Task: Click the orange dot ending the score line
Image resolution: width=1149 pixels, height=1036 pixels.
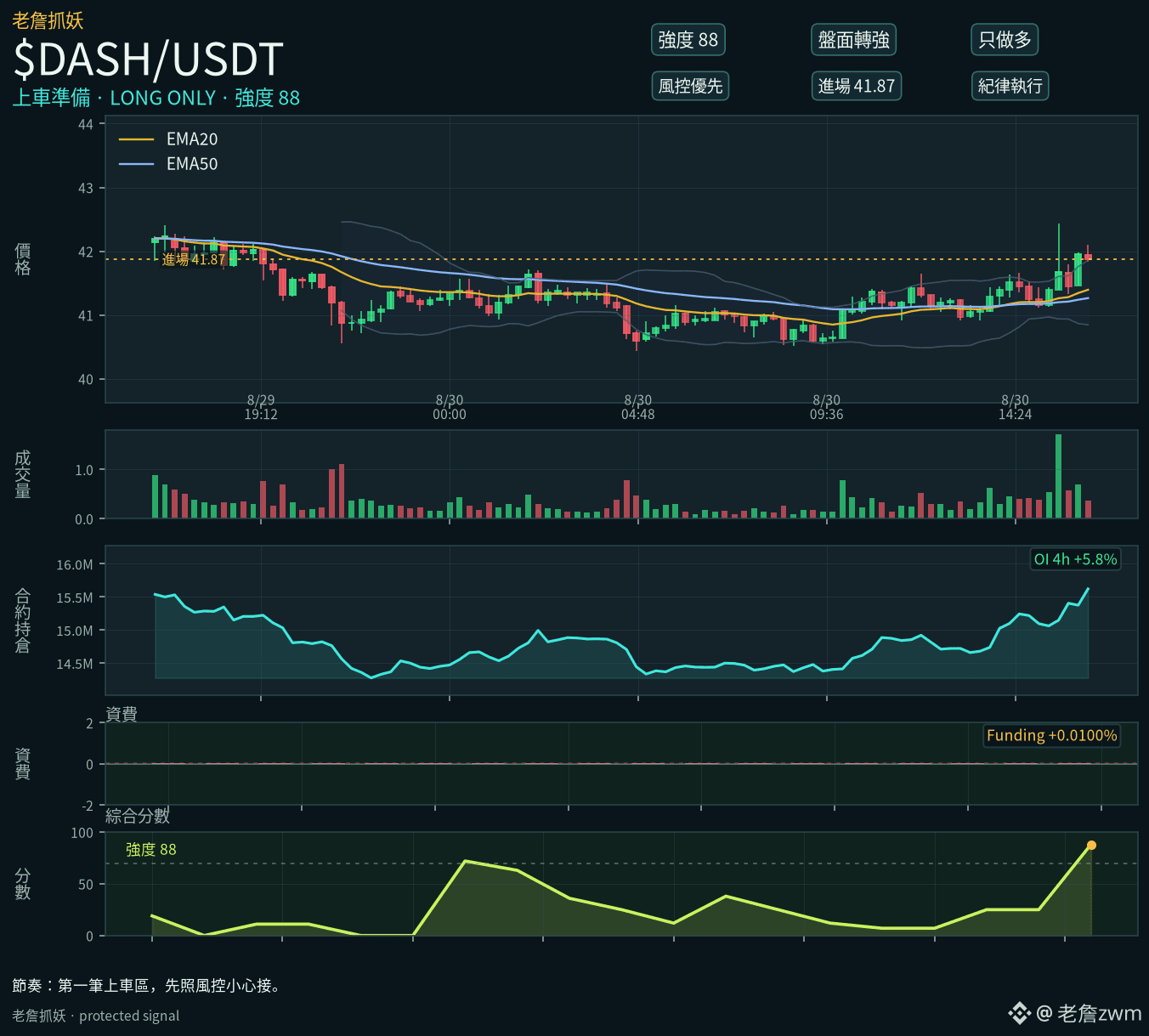Action: 1091,846
